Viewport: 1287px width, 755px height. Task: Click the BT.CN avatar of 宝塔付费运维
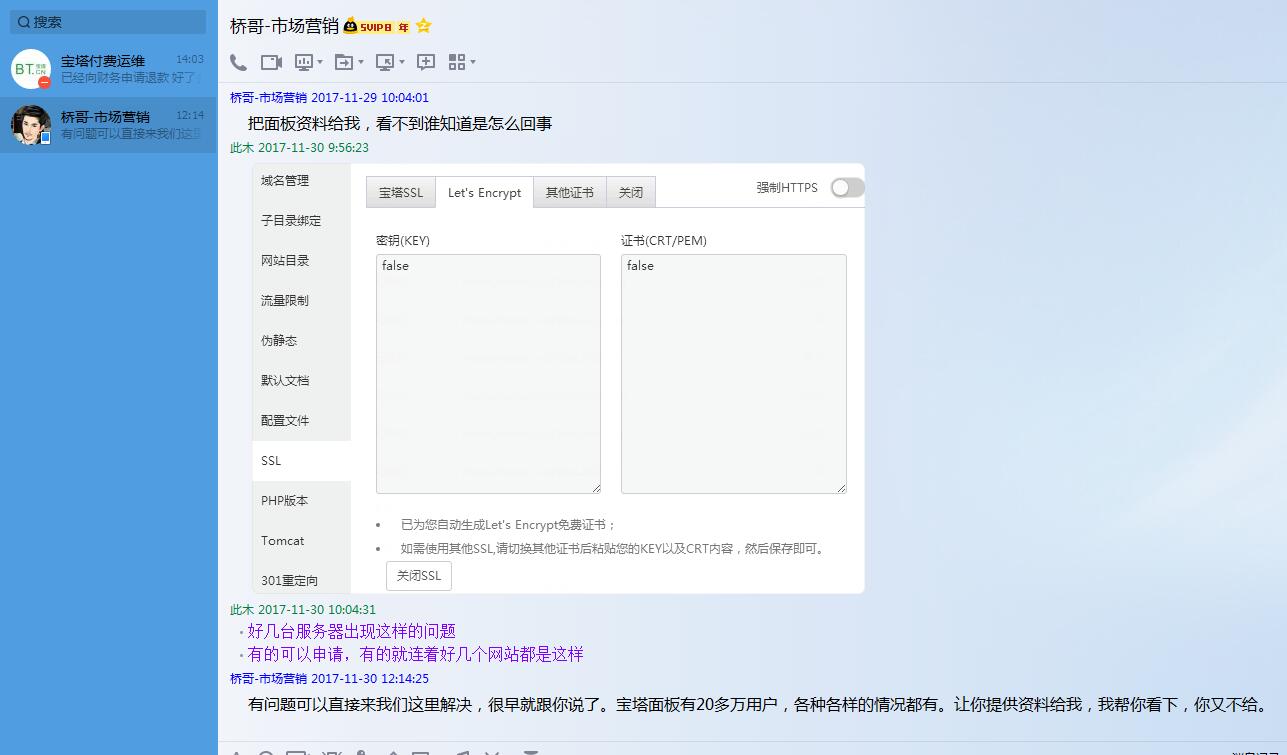click(x=31, y=69)
